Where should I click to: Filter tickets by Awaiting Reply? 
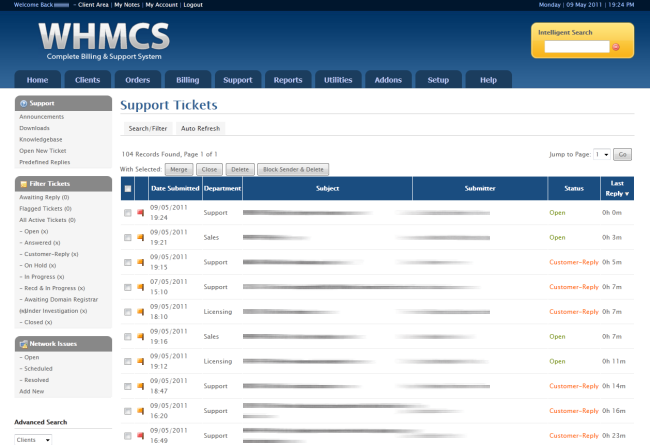[x=44, y=197]
